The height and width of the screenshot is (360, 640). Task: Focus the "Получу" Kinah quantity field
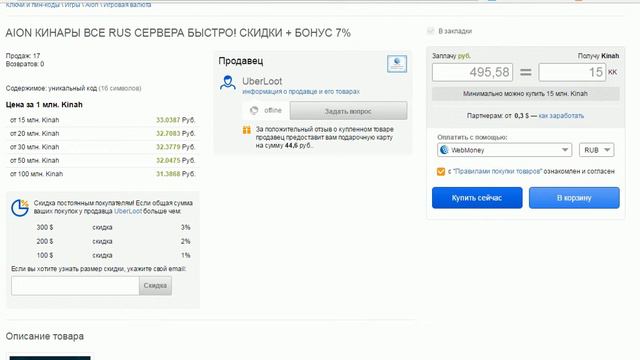[572, 72]
